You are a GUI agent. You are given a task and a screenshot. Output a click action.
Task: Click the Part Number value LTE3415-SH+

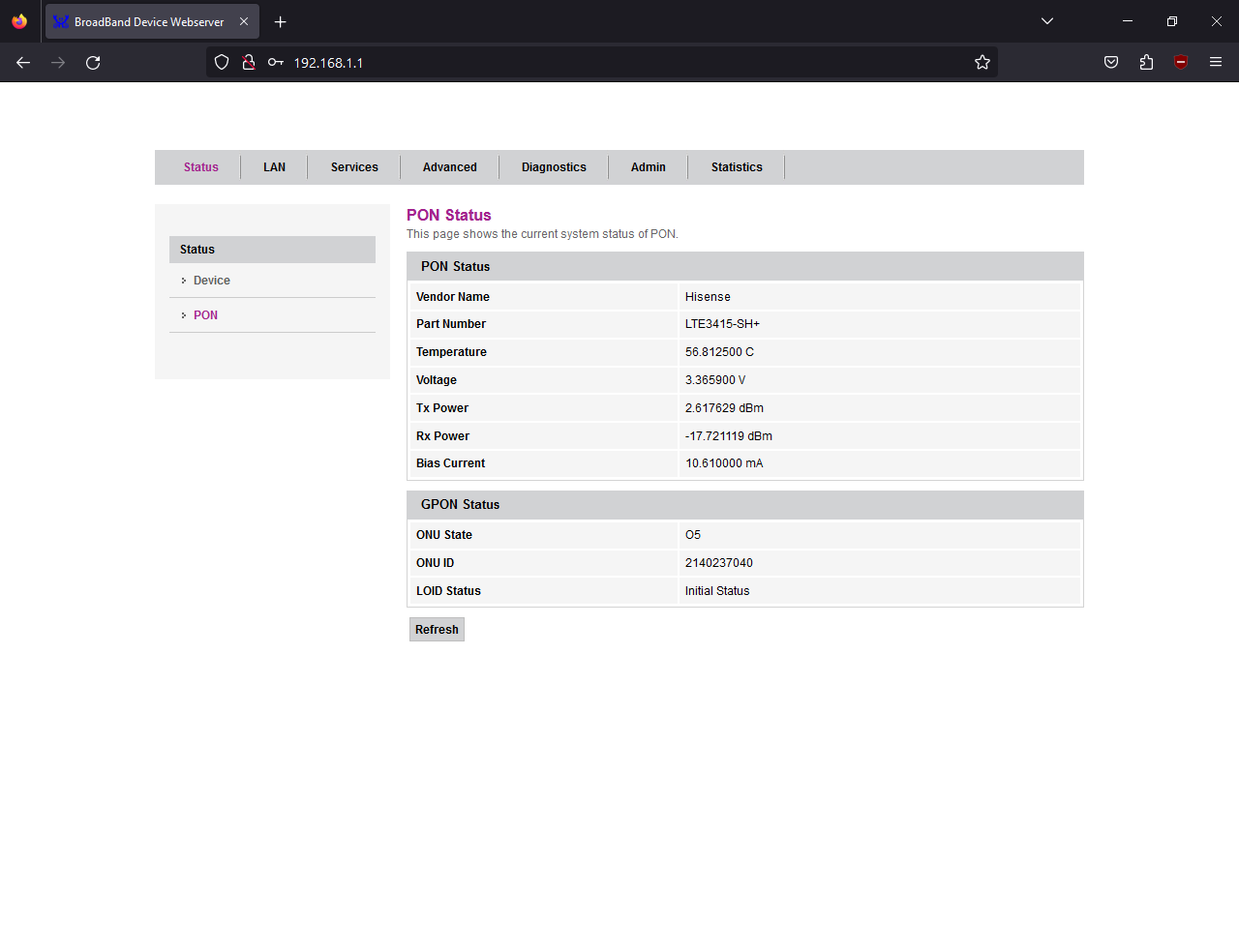pyautogui.click(x=722, y=324)
